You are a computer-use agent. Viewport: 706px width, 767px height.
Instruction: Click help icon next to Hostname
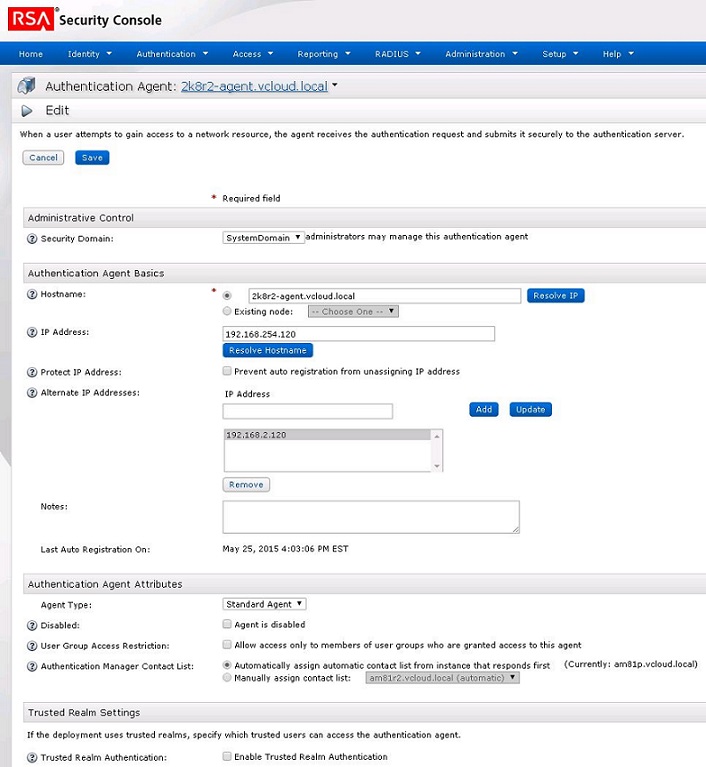(32, 294)
